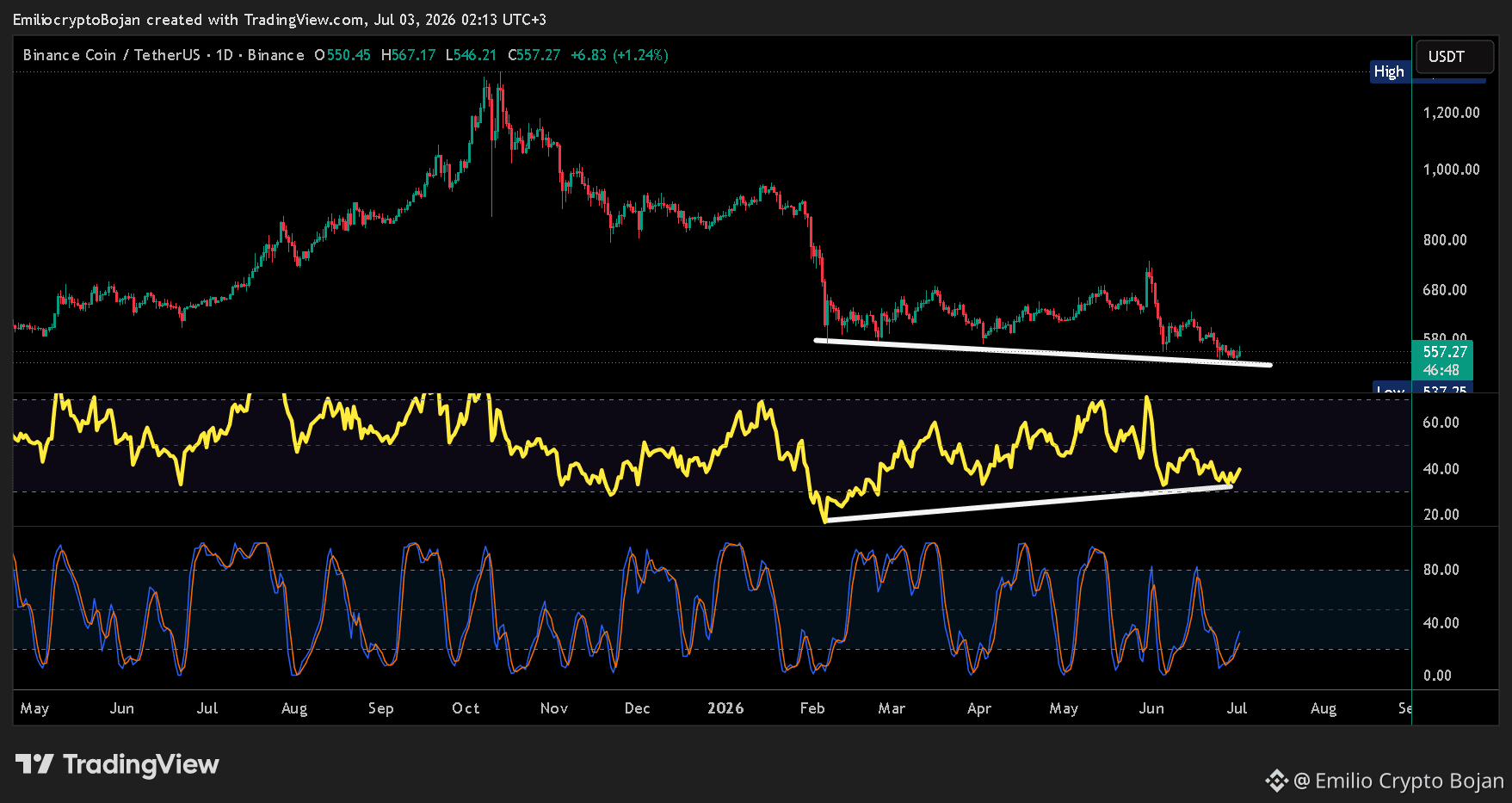Click the current price label 557.27
This screenshot has height=803, width=1512.
coord(1445,352)
